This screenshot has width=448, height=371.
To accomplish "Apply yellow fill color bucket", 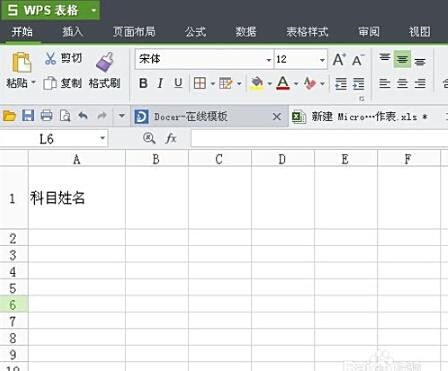I will click(x=257, y=83).
